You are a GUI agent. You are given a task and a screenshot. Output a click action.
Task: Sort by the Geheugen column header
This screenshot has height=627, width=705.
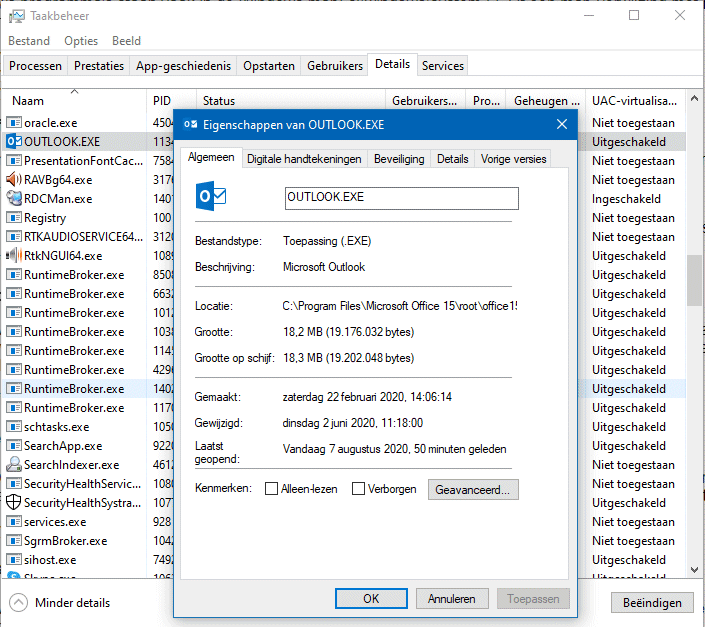pos(546,101)
